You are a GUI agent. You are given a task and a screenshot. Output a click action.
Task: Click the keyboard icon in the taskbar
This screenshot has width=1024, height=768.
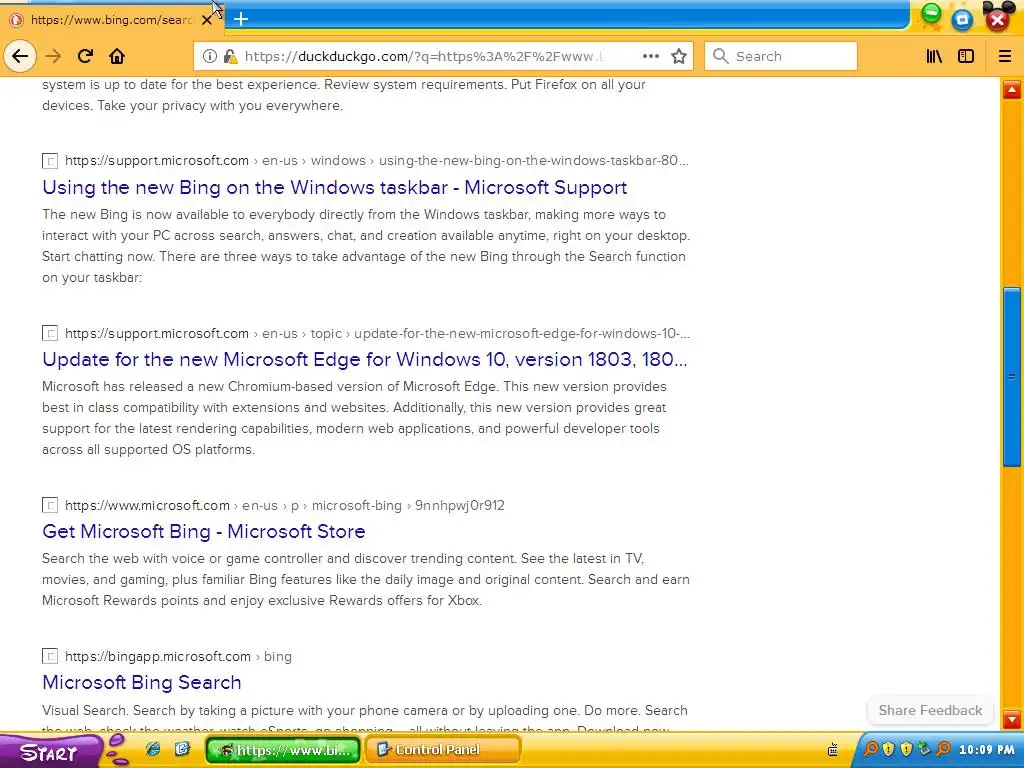(833, 750)
